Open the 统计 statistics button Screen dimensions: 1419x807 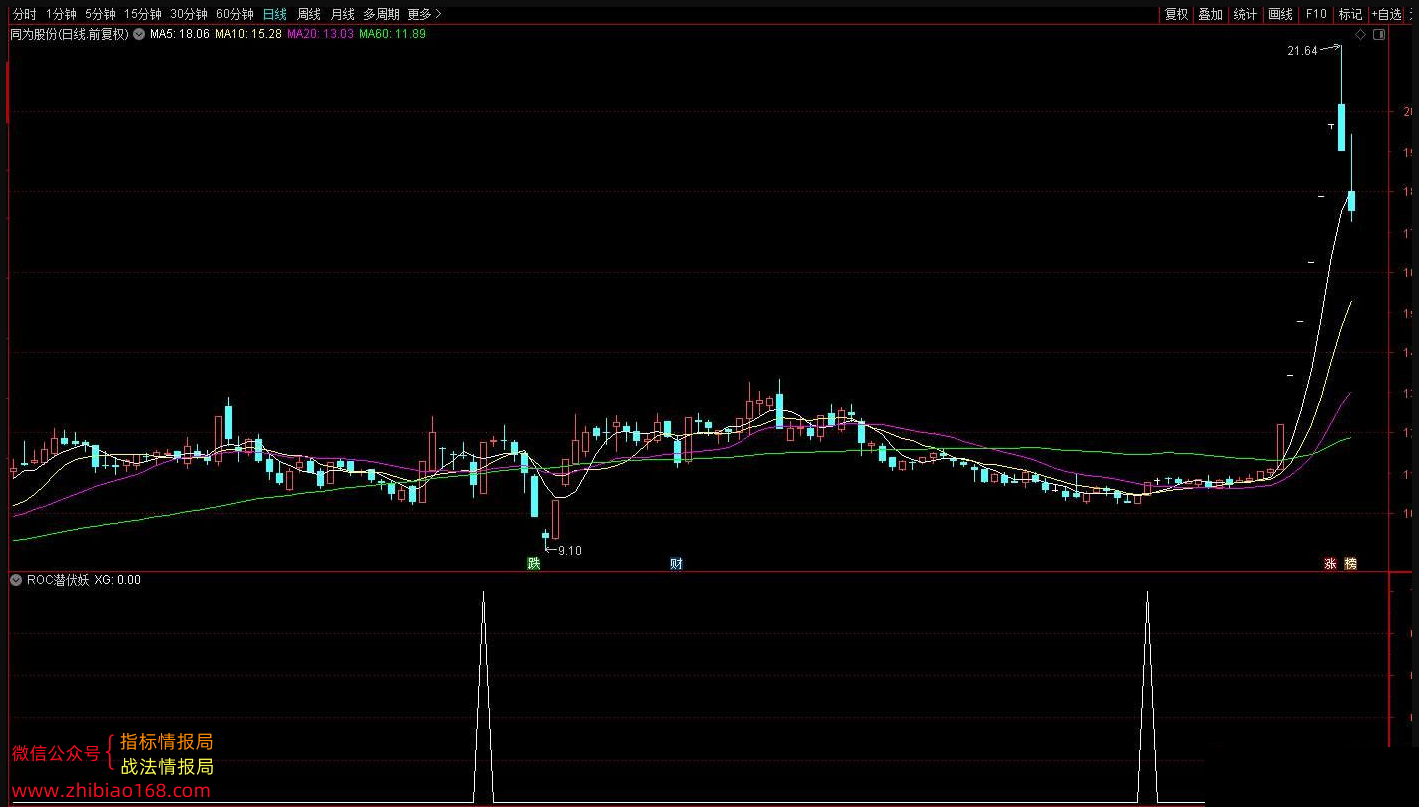1245,14
